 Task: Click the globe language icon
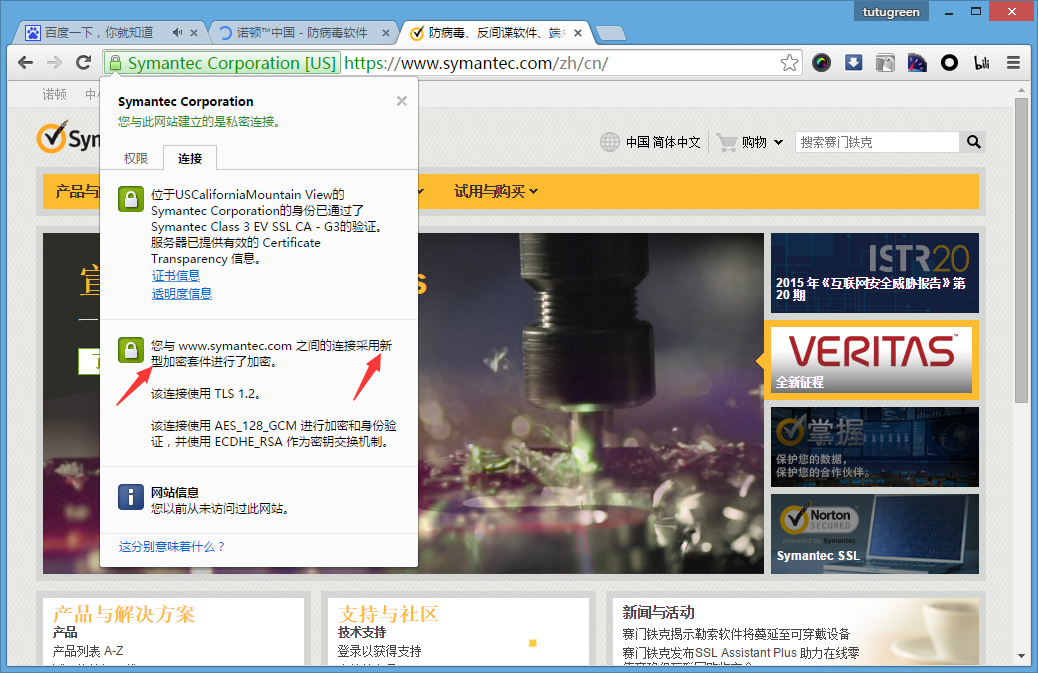point(610,142)
